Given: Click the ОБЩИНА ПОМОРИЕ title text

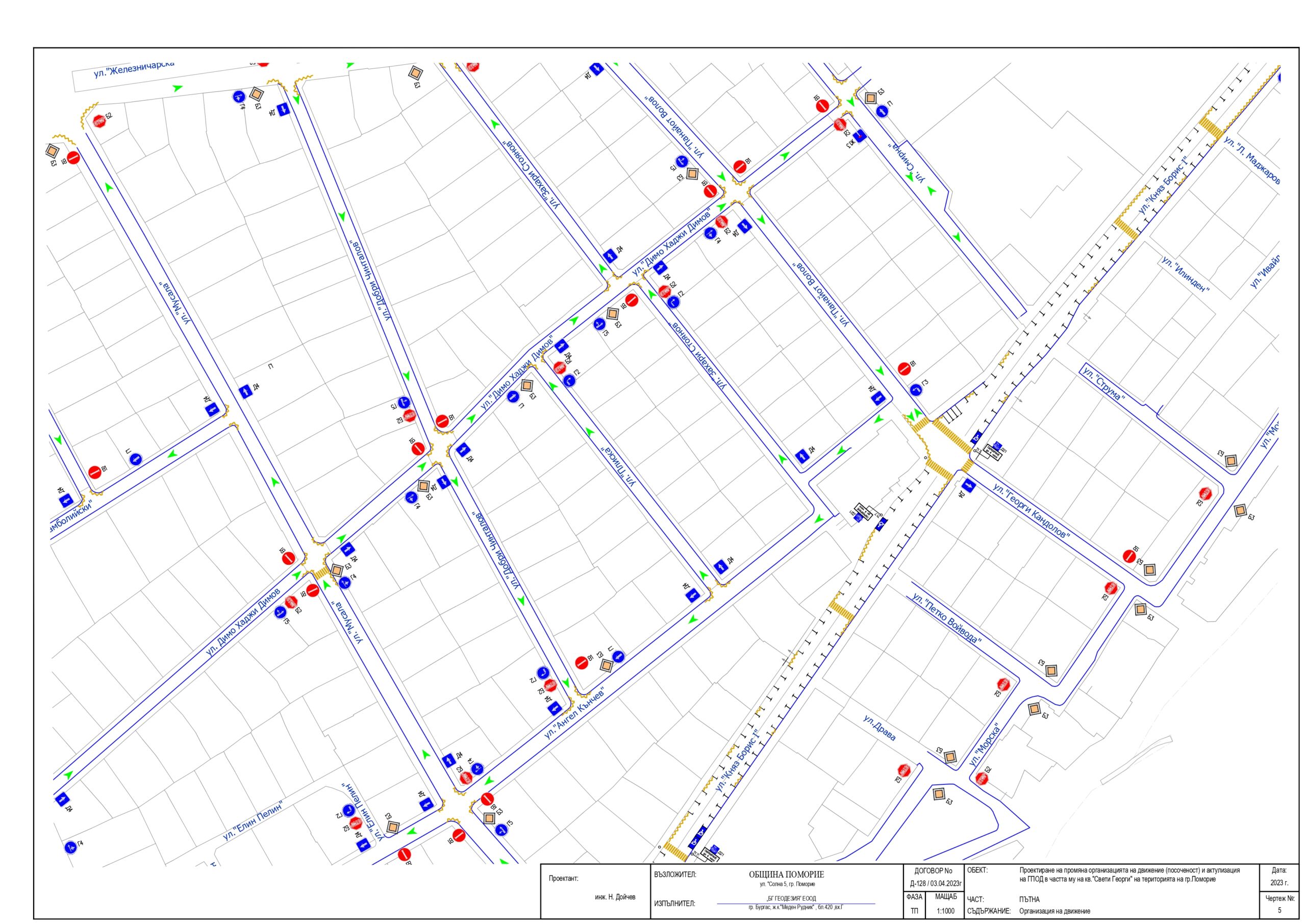Looking at the screenshot, I should [x=786, y=875].
